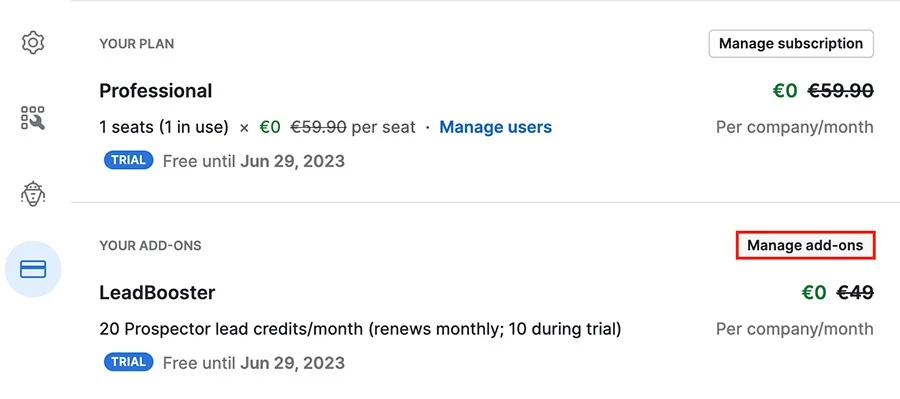This screenshot has height=399, width=900.
Task: Select the Billing credit card icon
Action: pos(33,269)
